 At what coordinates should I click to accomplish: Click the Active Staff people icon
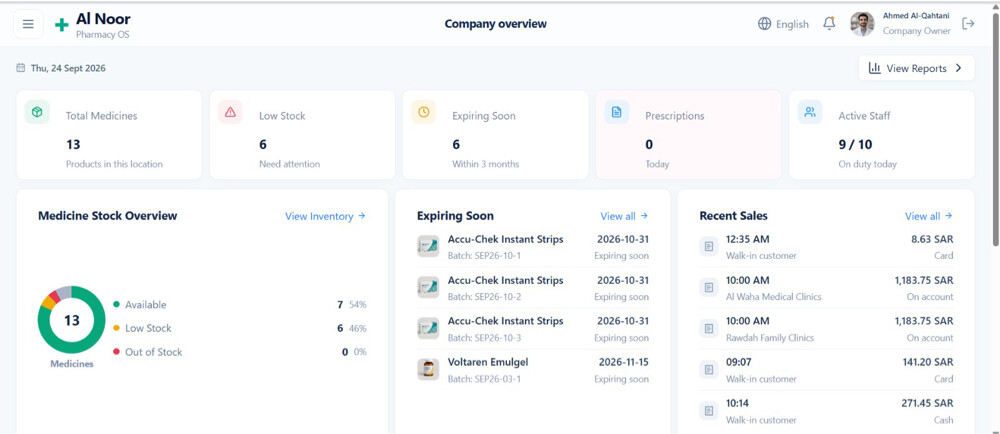(x=810, y=112)
